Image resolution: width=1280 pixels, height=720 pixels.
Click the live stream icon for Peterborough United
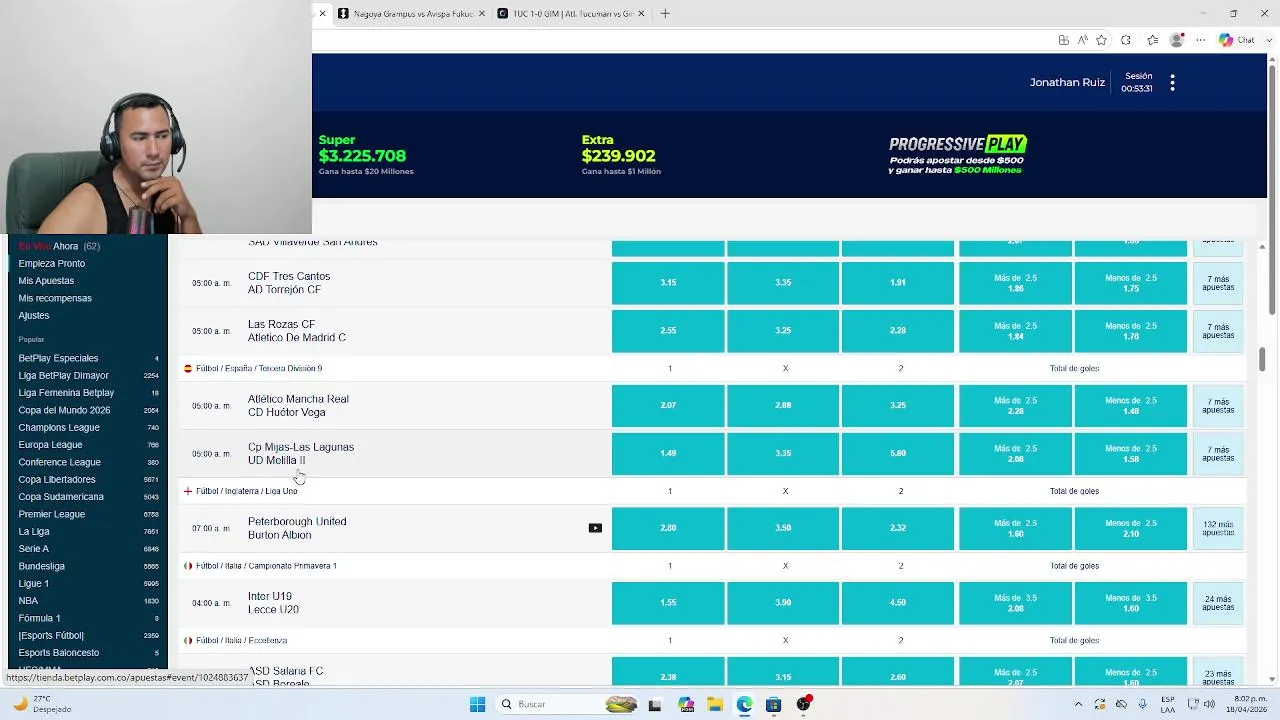[x=595, y=528]
